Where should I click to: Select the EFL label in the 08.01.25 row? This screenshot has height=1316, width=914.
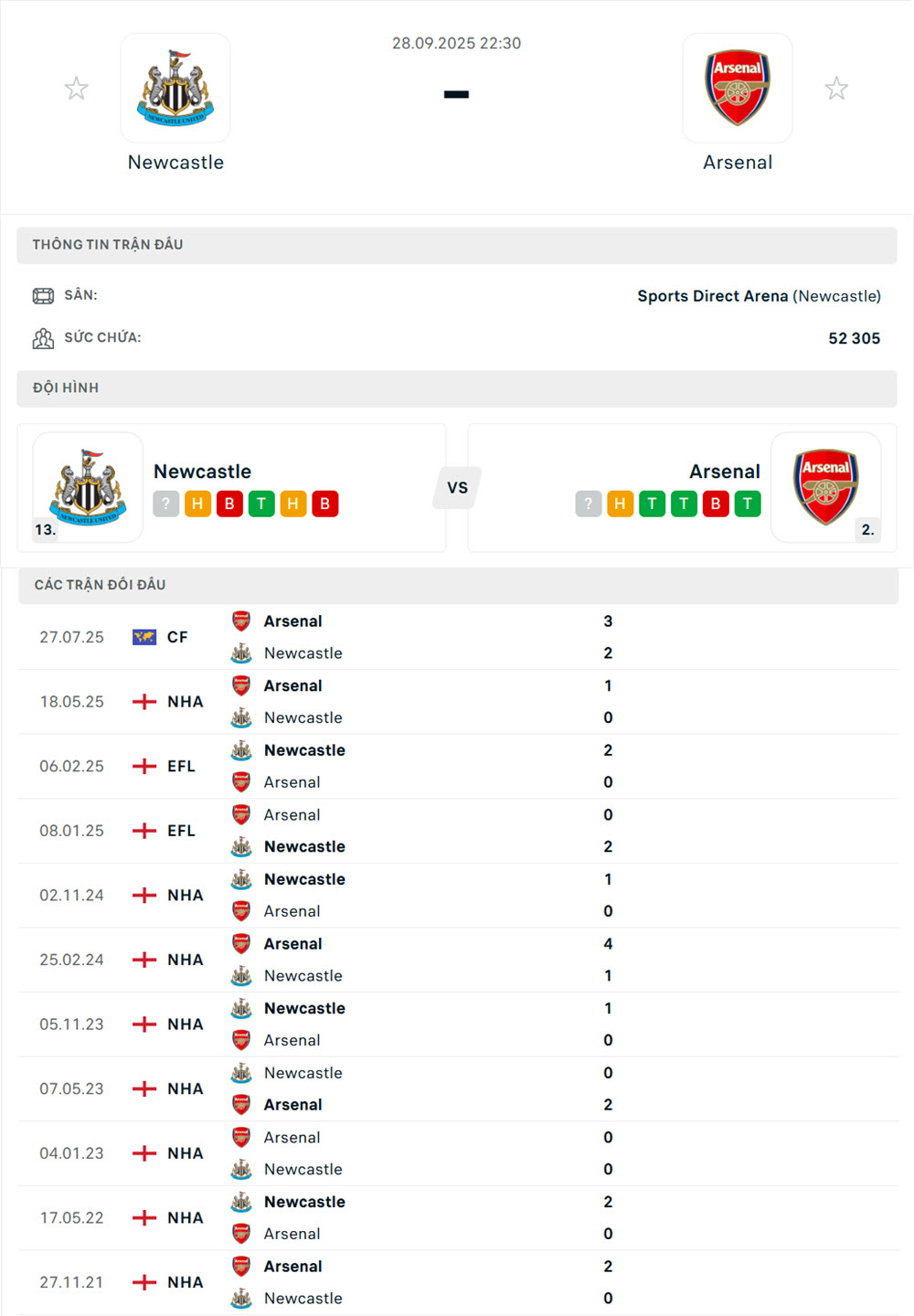point(179,831)
